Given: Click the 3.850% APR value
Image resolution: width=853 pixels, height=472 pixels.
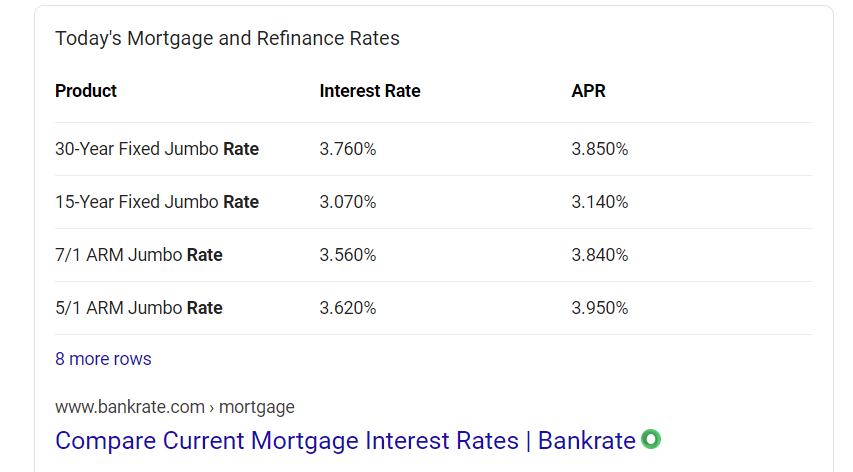Looking at the screenshot, I should [599, 149].
